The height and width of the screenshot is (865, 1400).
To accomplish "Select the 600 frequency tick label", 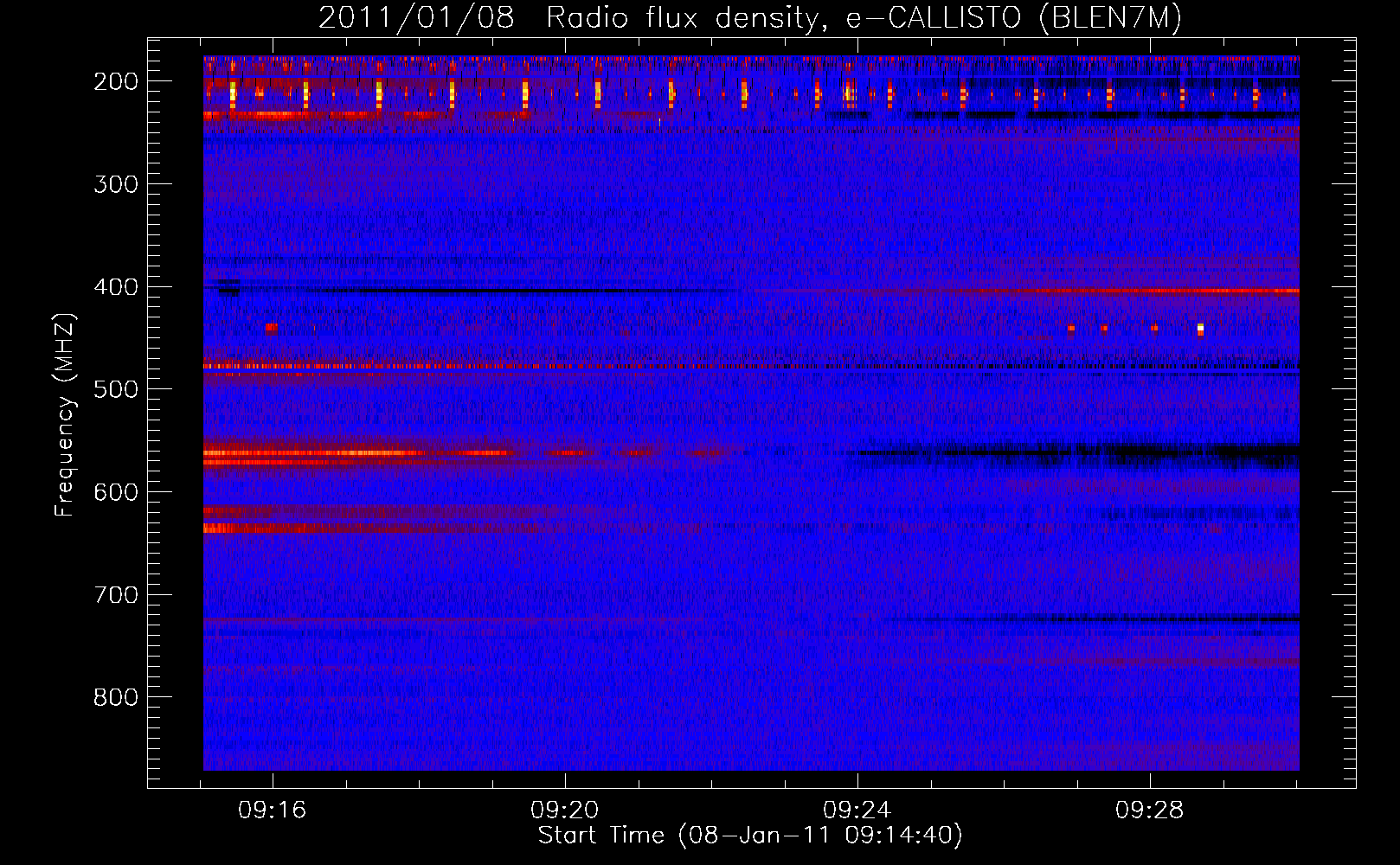I will (x=116, y=492).
